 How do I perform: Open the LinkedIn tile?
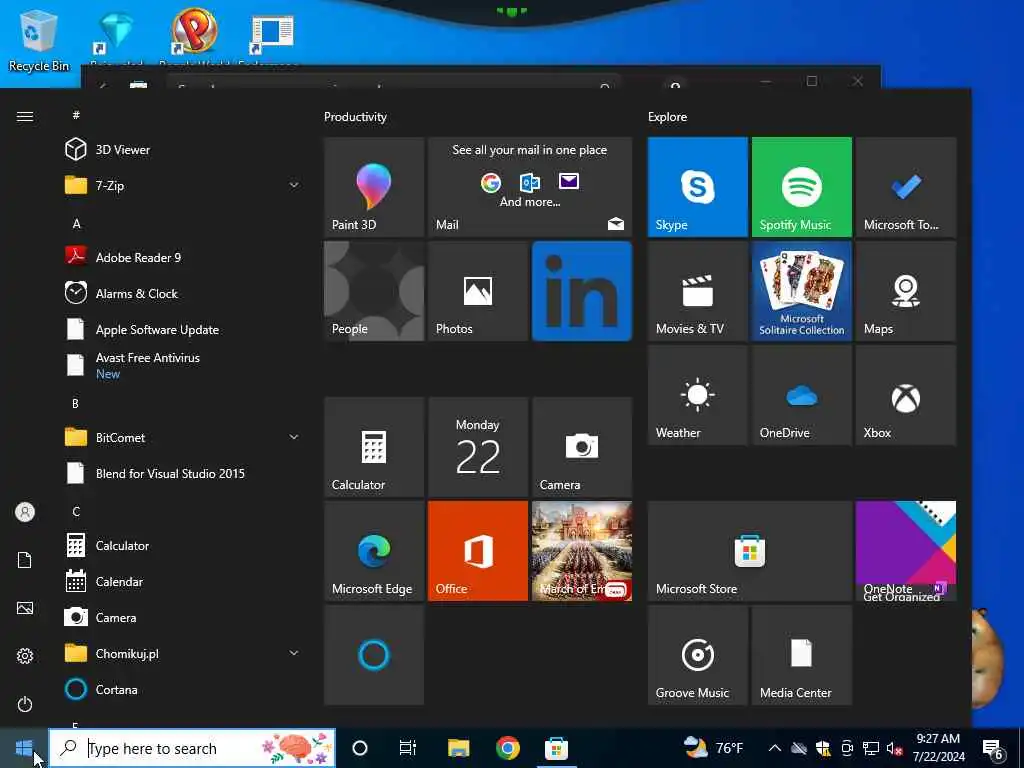point(582,291)
